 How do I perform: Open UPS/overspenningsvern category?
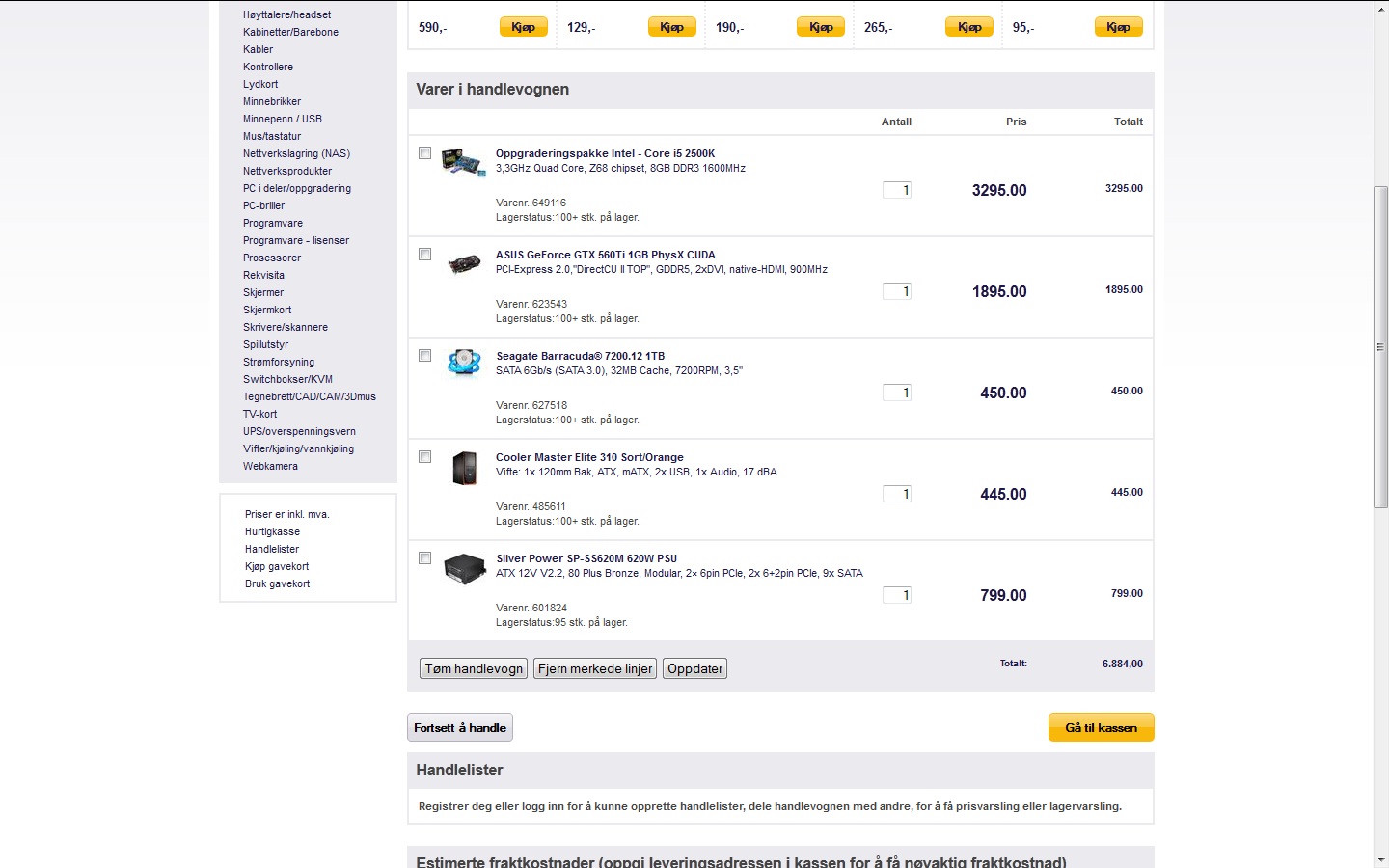pos(299,431)
